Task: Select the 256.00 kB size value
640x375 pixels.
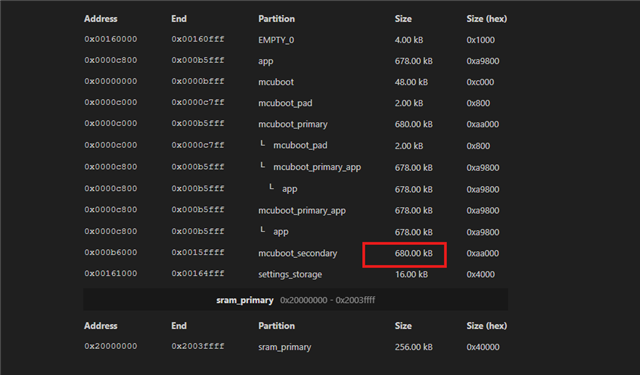Action: (x=413, y=347)
